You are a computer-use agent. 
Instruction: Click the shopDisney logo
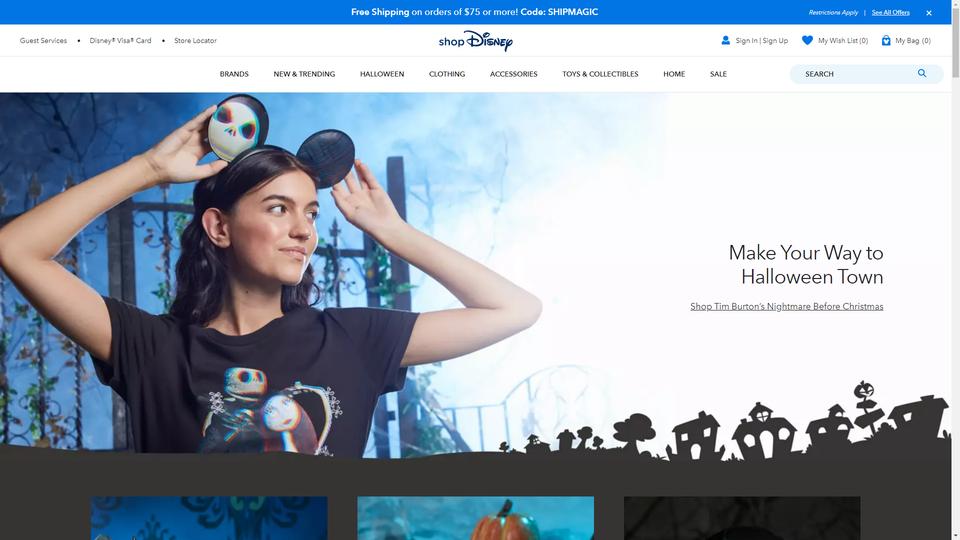475,41
